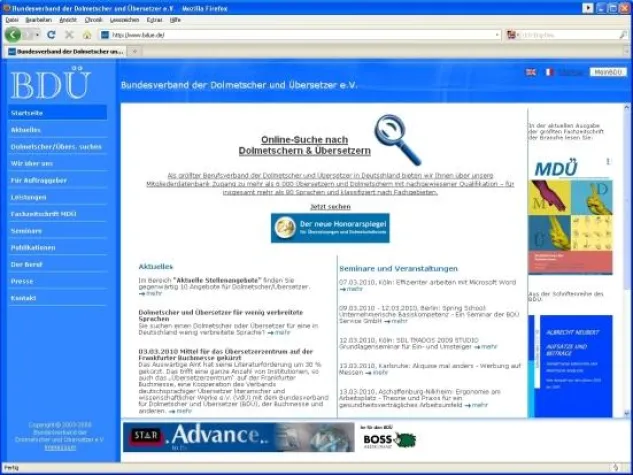Open Publikationen in sidebar
This screenshot has width=633, height=475.
[57, 247]
